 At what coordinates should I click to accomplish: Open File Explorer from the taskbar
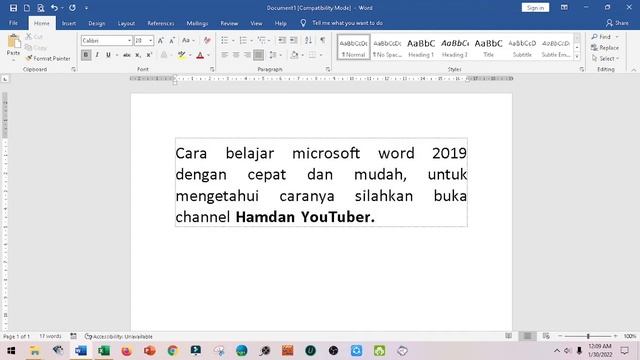35,351
